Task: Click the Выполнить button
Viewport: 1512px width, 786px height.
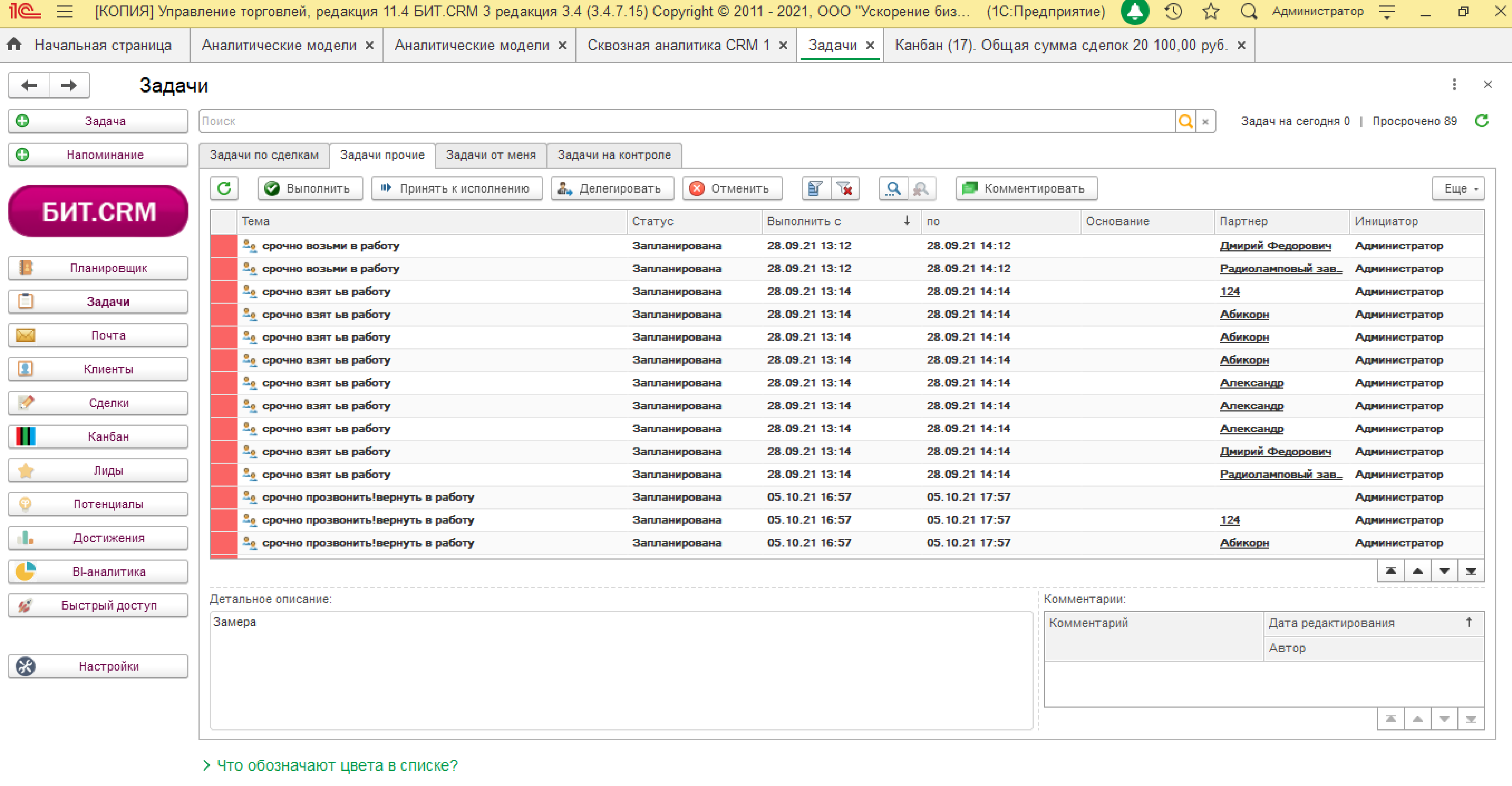Action: tap(310, 188)
